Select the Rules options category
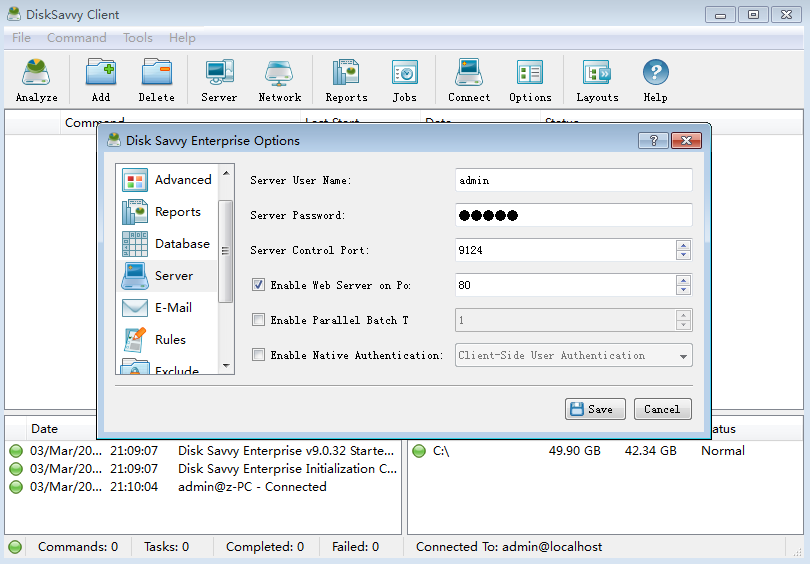810x564 pixels. pos(167,340)
